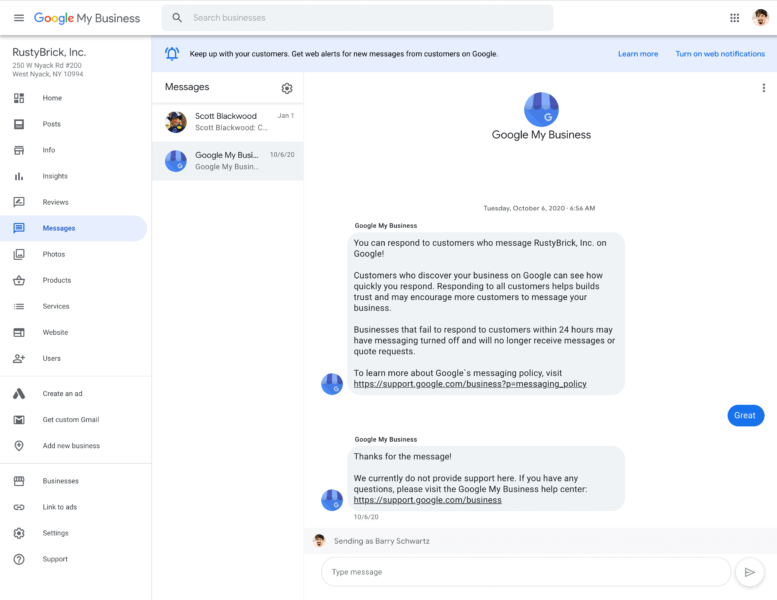Screen dimensions: 777x600
Task: Open the messaging_policy support link
Action: 470,384
